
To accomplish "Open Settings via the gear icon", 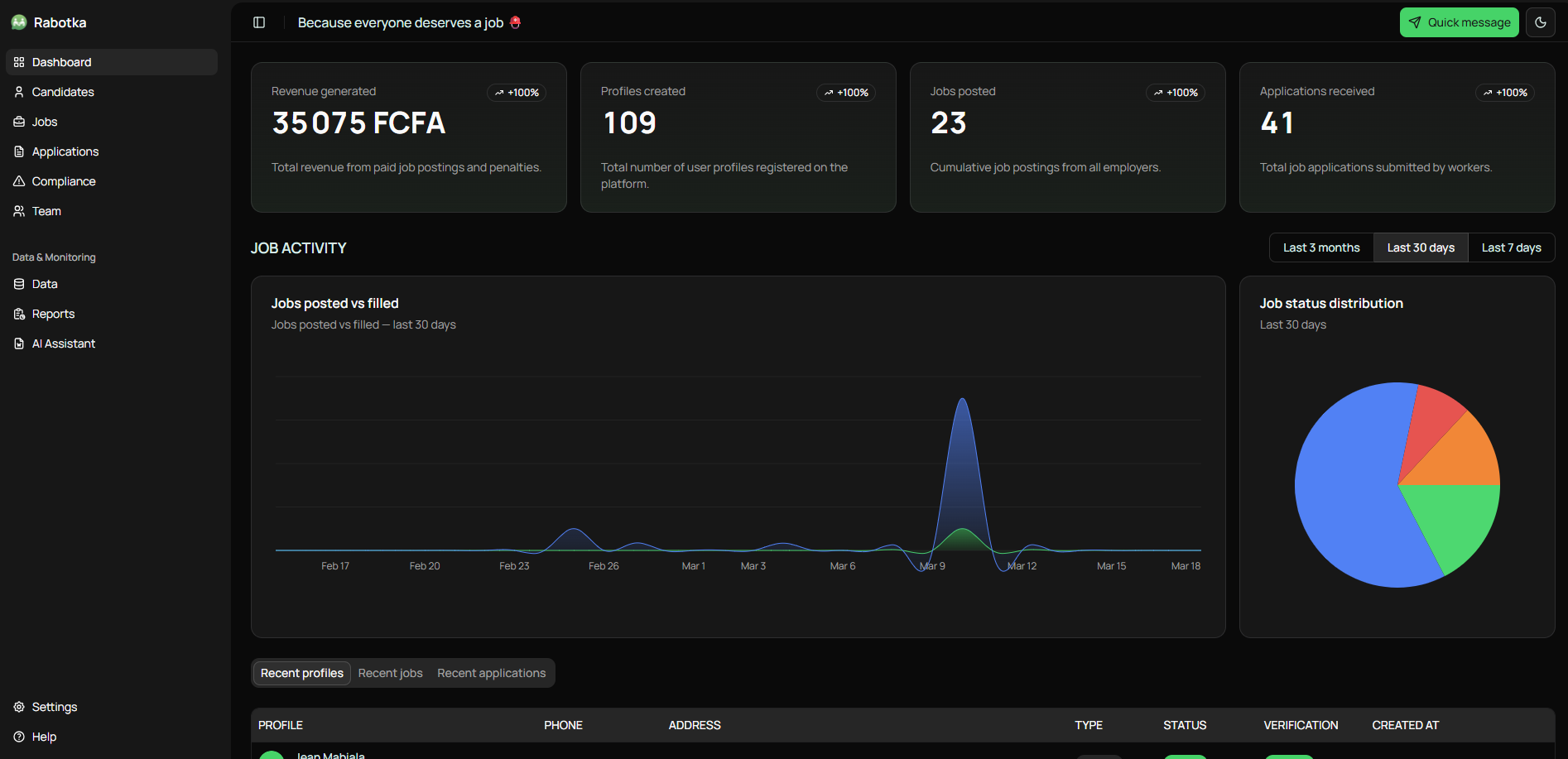I will click(x=19, y=707).
